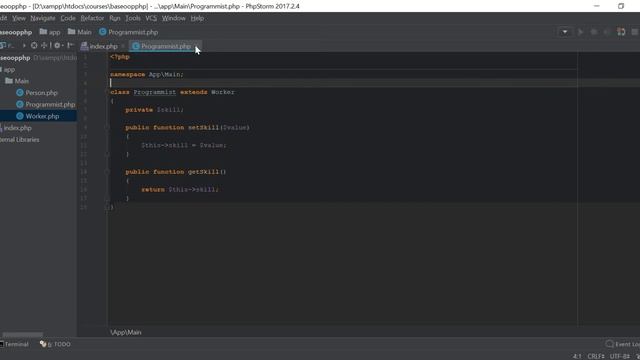Select index.php in project tree

click(x=18, y=128)
